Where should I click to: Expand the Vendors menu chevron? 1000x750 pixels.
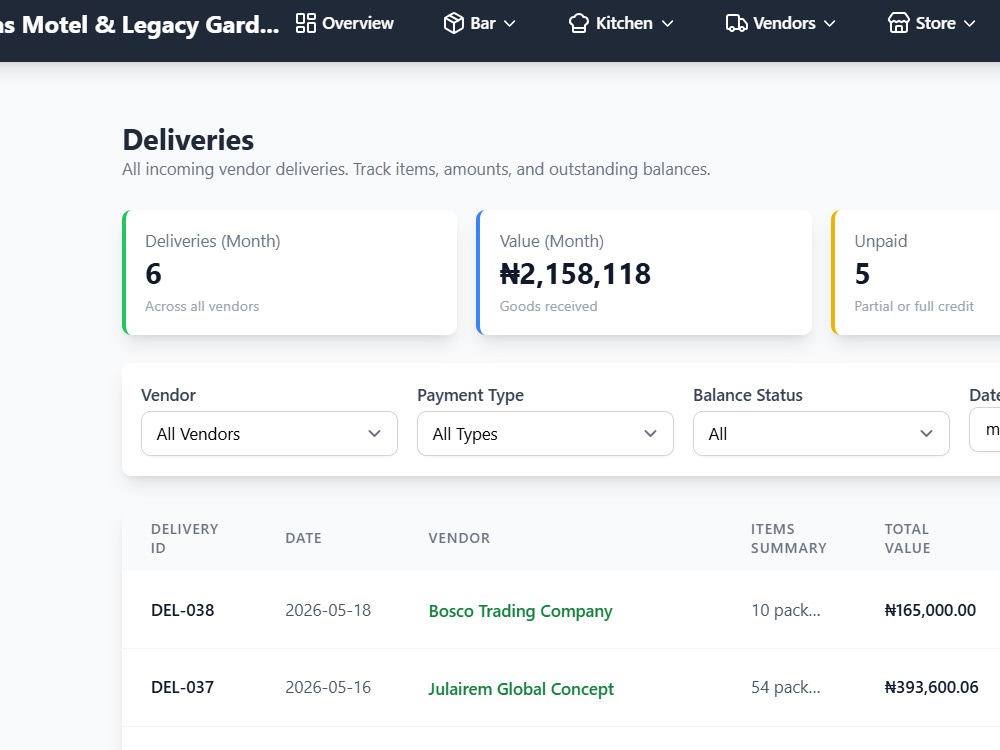[829, 24]
